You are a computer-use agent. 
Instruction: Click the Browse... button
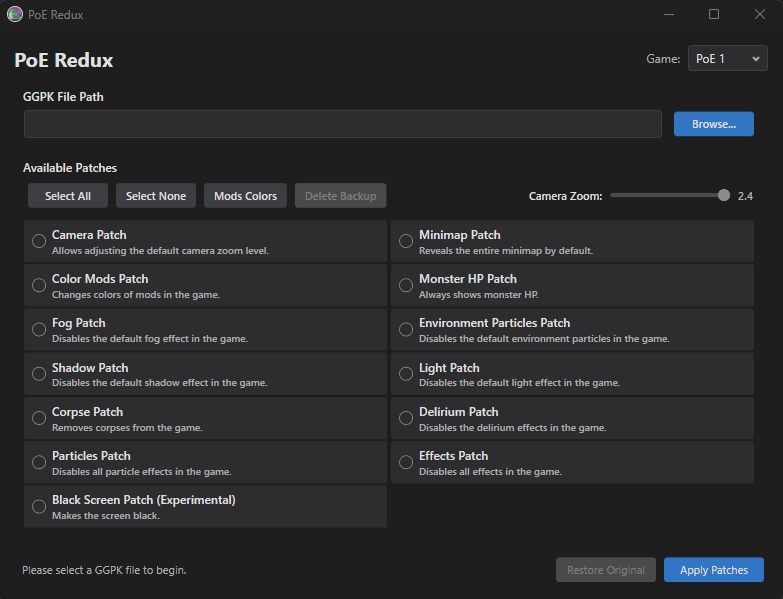pos(714,124)
